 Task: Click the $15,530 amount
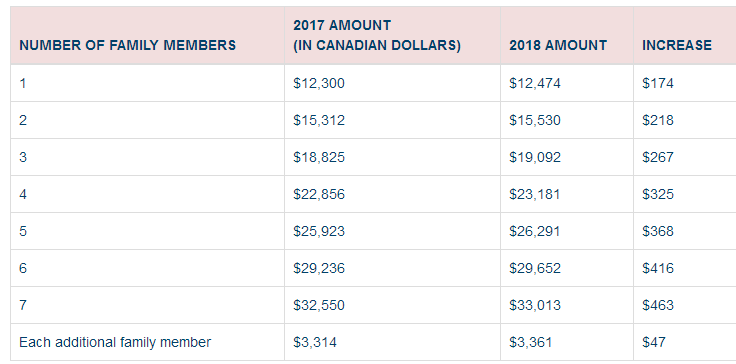[x=535, y=120]
